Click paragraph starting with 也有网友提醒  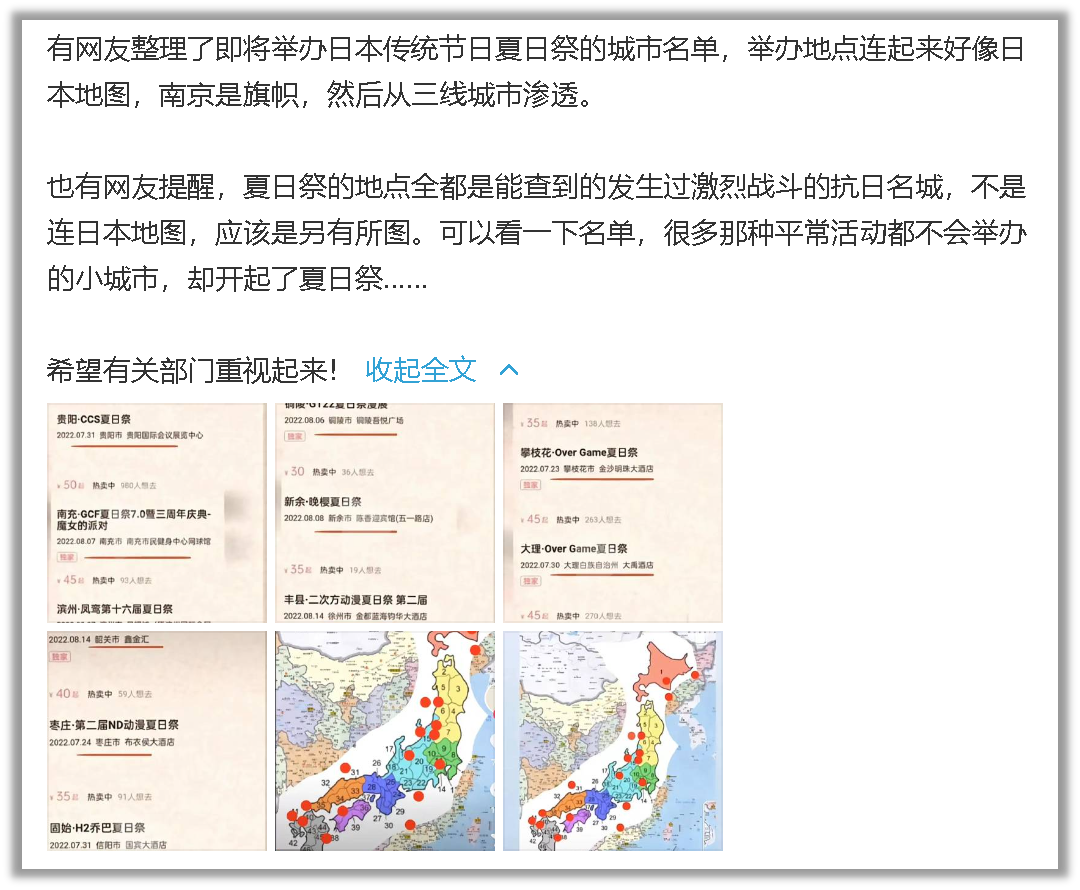pos(537,233)
